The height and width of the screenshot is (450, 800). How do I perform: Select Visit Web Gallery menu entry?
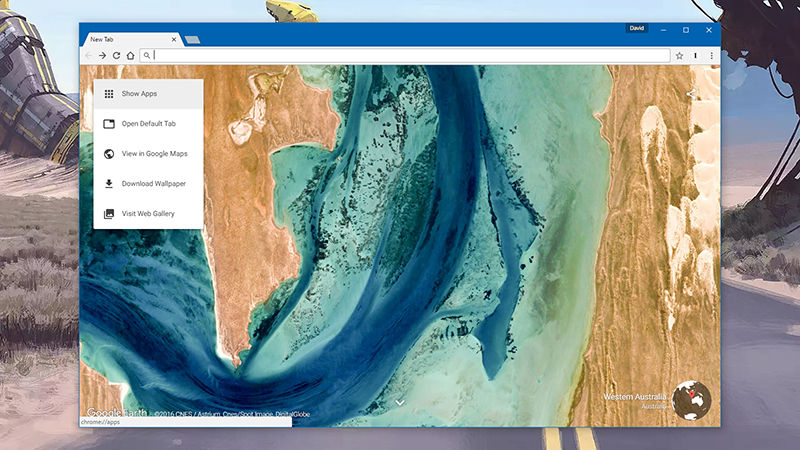pyautogui.click(x=148, y=214)
